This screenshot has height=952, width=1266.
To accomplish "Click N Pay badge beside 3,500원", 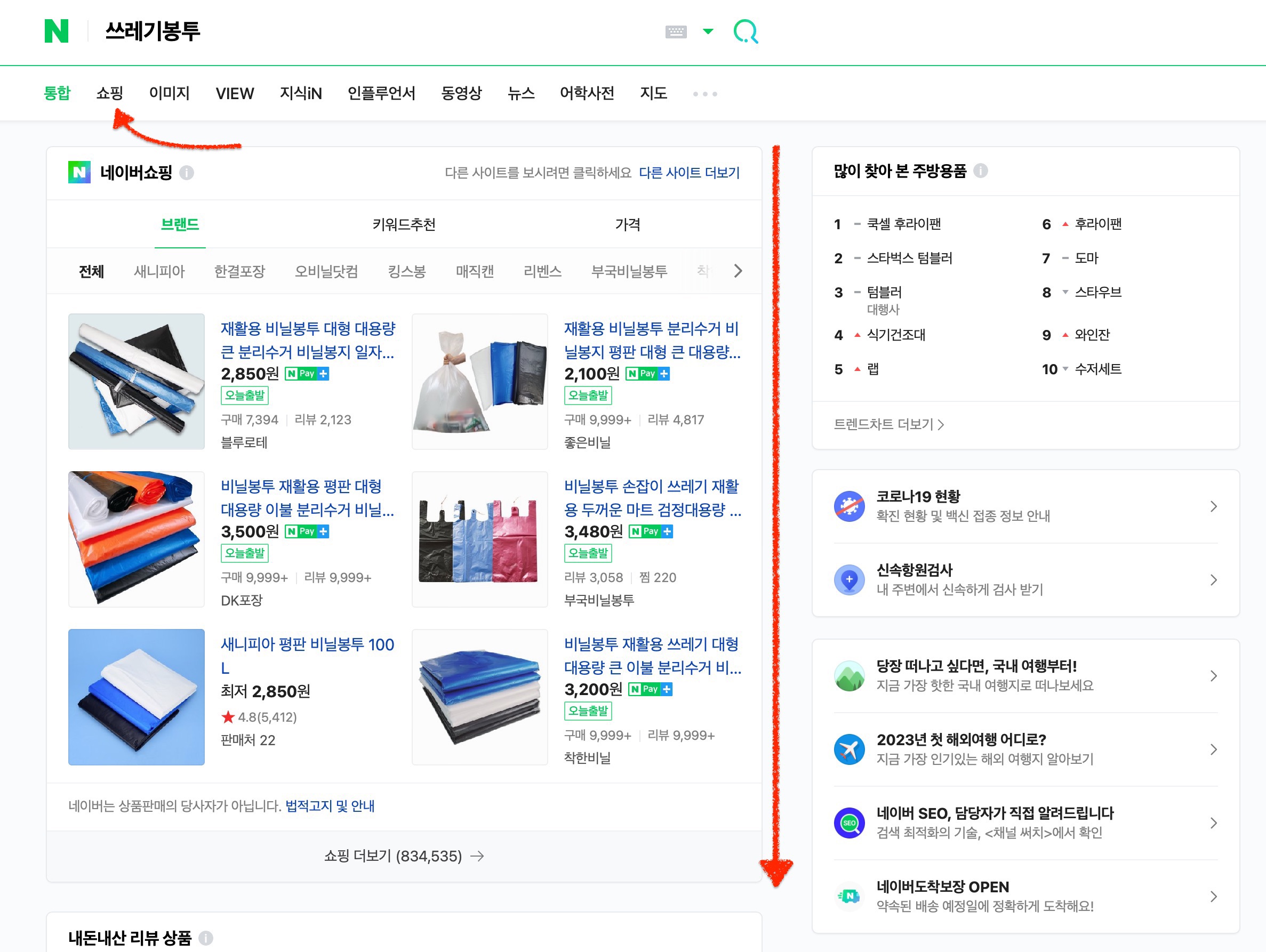I will [x=307, y=531].
